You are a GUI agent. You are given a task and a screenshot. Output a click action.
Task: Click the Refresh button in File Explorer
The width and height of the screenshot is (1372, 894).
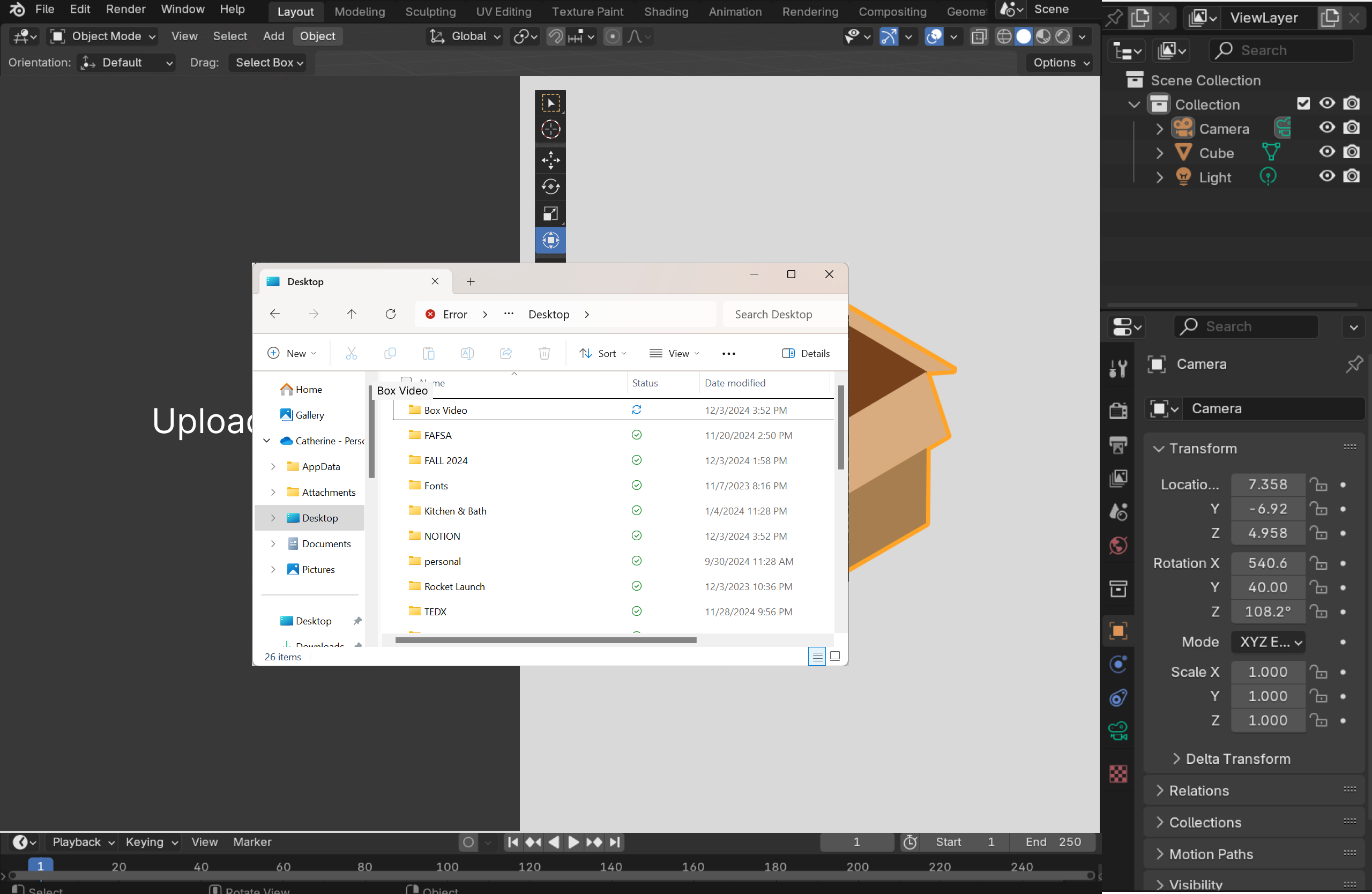click(390, 314)
